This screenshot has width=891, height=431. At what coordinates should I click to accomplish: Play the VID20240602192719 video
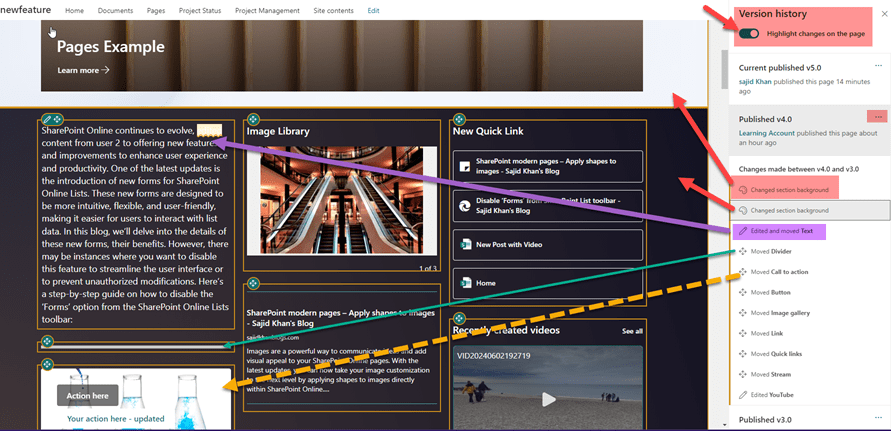coord(548,399)
